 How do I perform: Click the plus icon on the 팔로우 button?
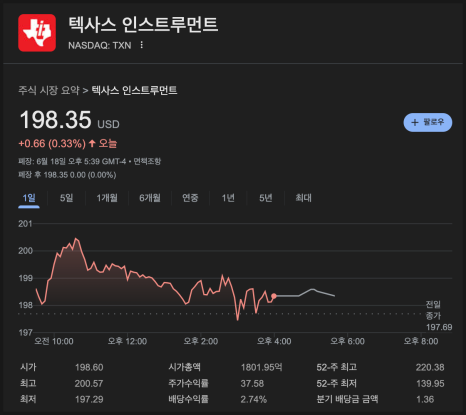tap(415, 122)
